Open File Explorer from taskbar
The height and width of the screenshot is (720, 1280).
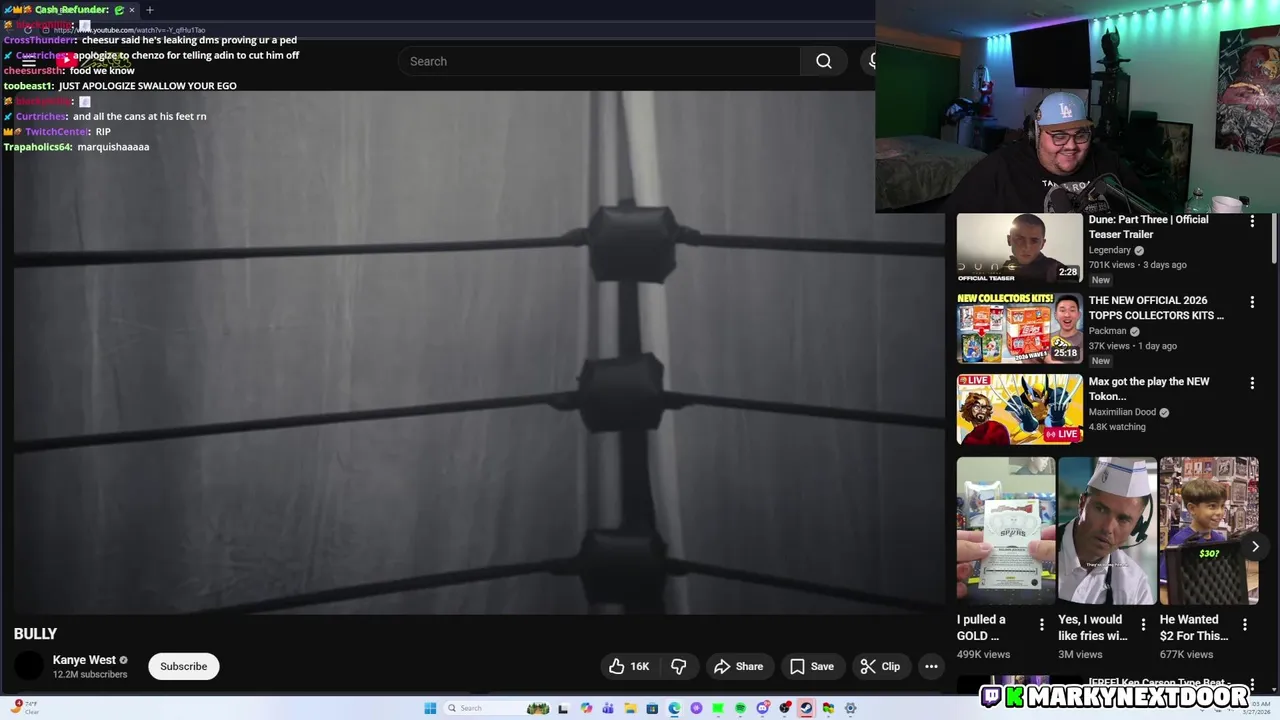631,708
